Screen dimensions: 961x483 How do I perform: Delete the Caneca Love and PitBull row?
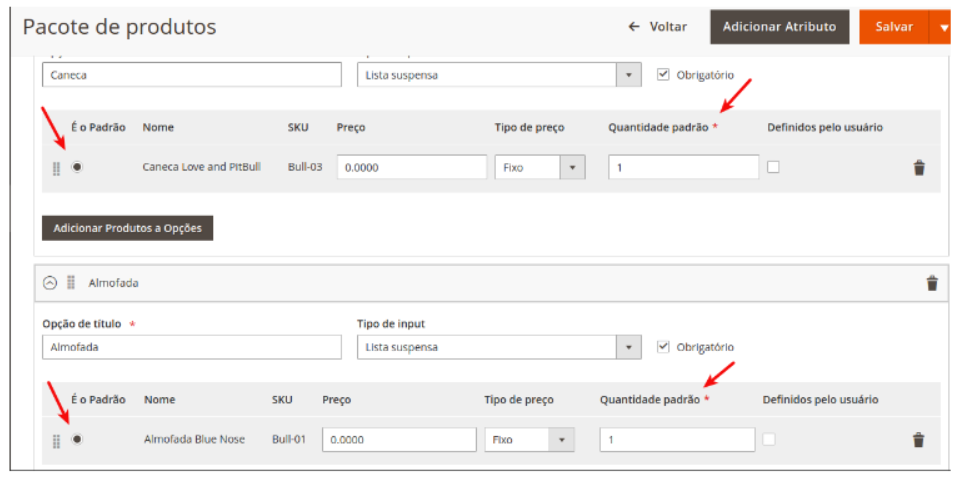point(919,168)
